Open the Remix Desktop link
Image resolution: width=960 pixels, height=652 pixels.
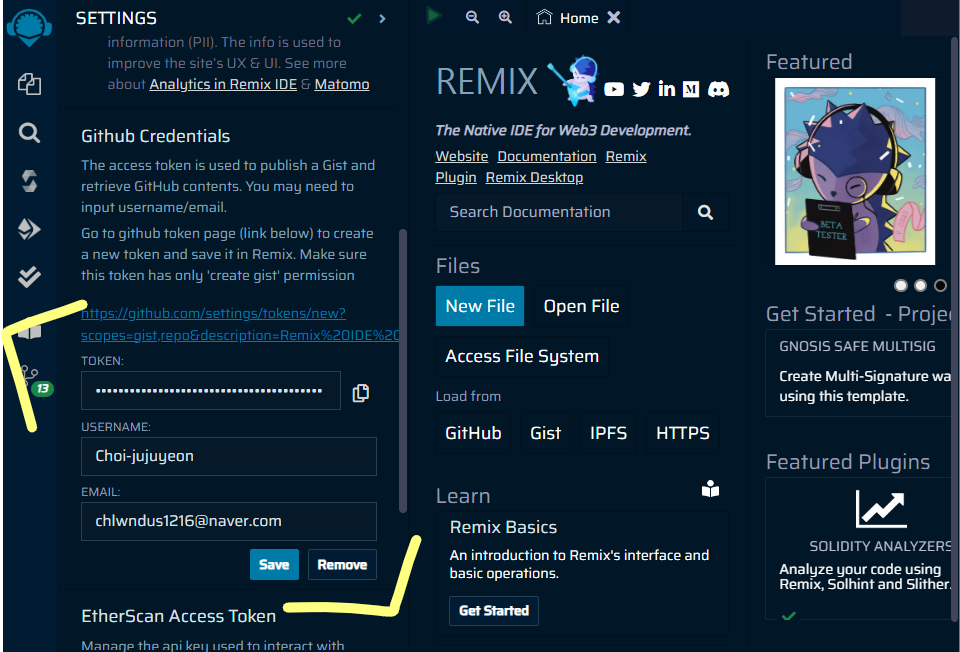(x=534, y=178)
